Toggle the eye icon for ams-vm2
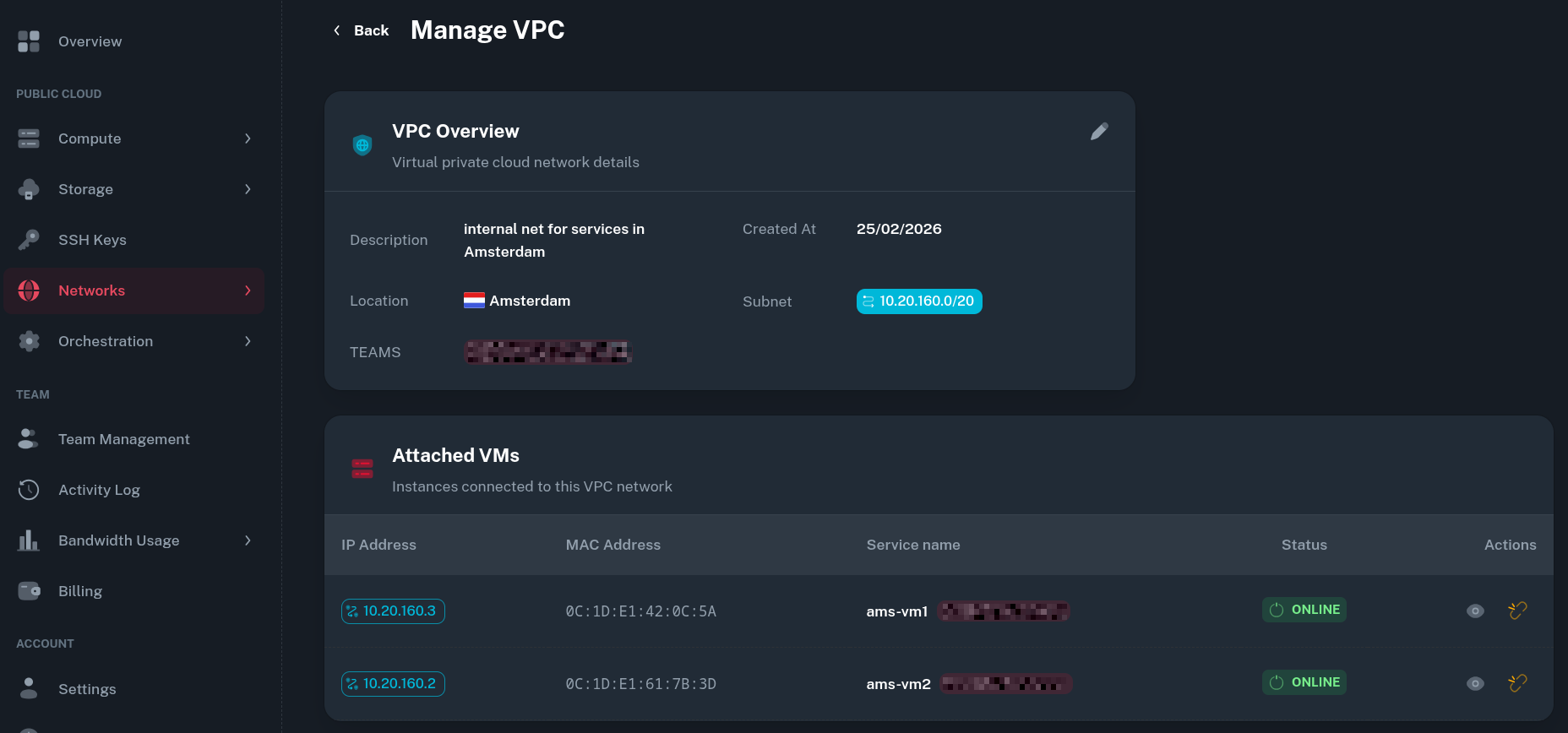Screen dimensions: 1568x733 (x=1475, y=683)
